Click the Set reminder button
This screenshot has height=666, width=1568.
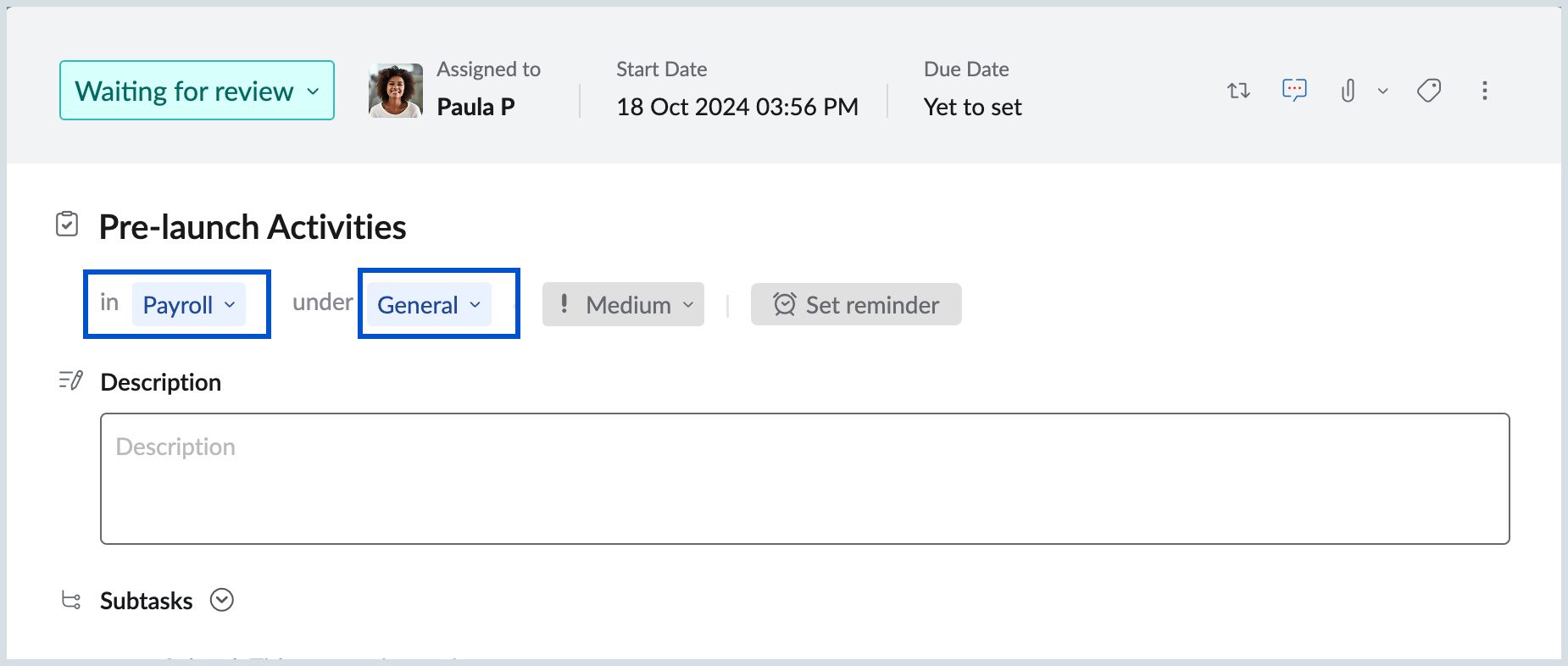pyautogui.click(x=856, y=304)
